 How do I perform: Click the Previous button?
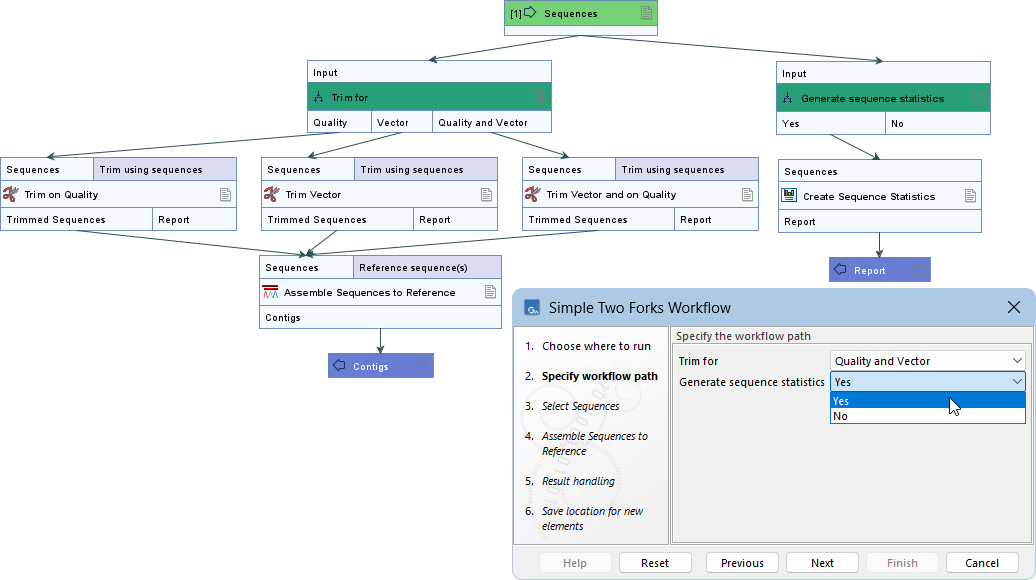pos(742,563)
